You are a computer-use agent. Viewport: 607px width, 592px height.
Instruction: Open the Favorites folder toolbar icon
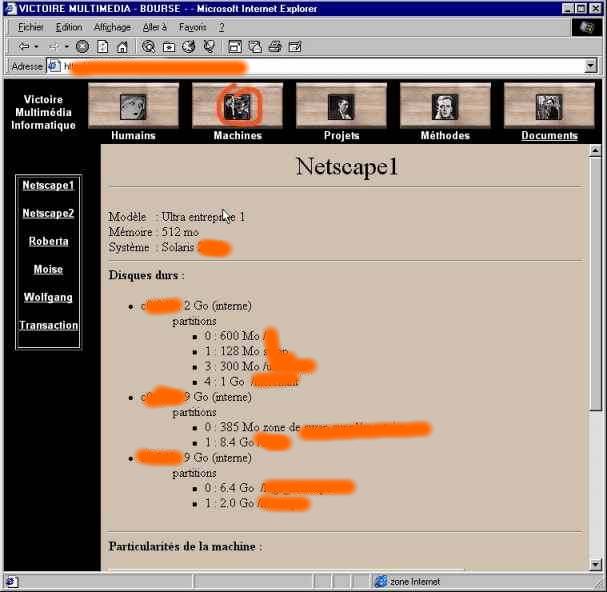[169, 47]
